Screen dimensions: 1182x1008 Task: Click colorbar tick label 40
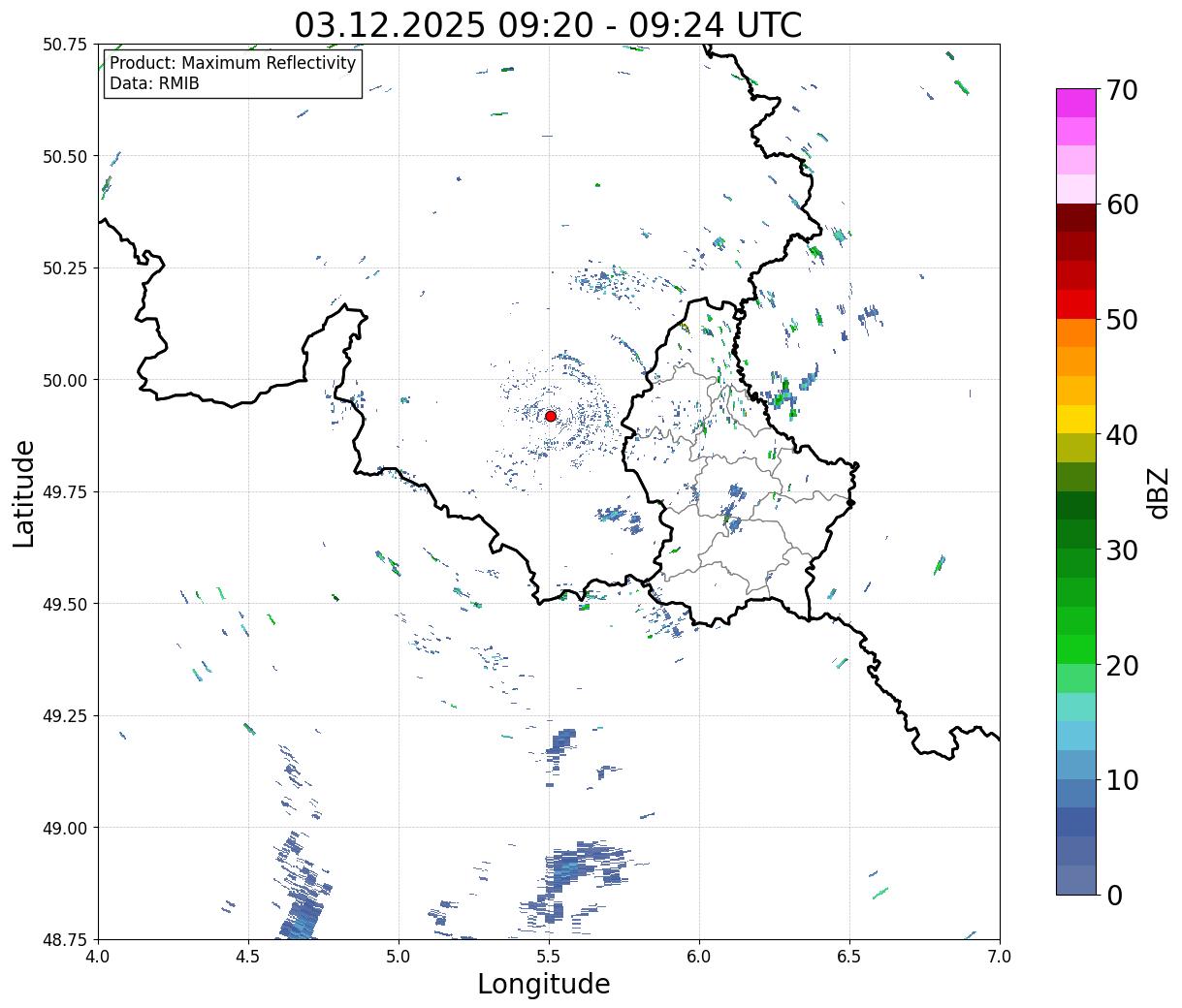1121,434
